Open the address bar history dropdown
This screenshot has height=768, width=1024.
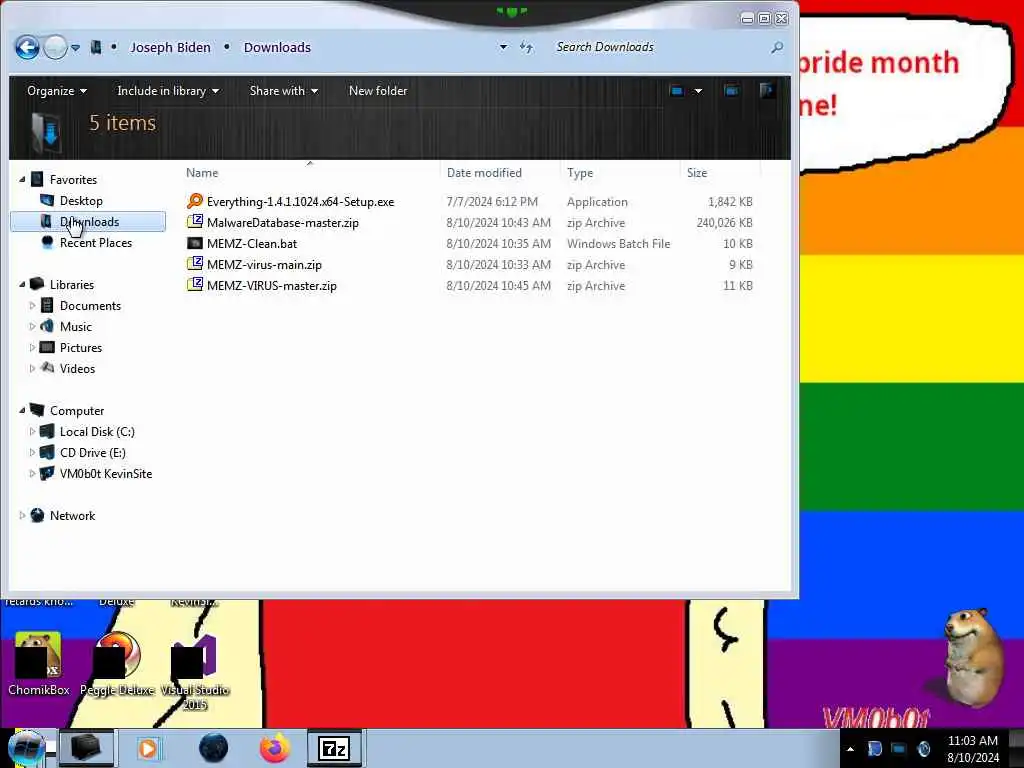[503, 47]
